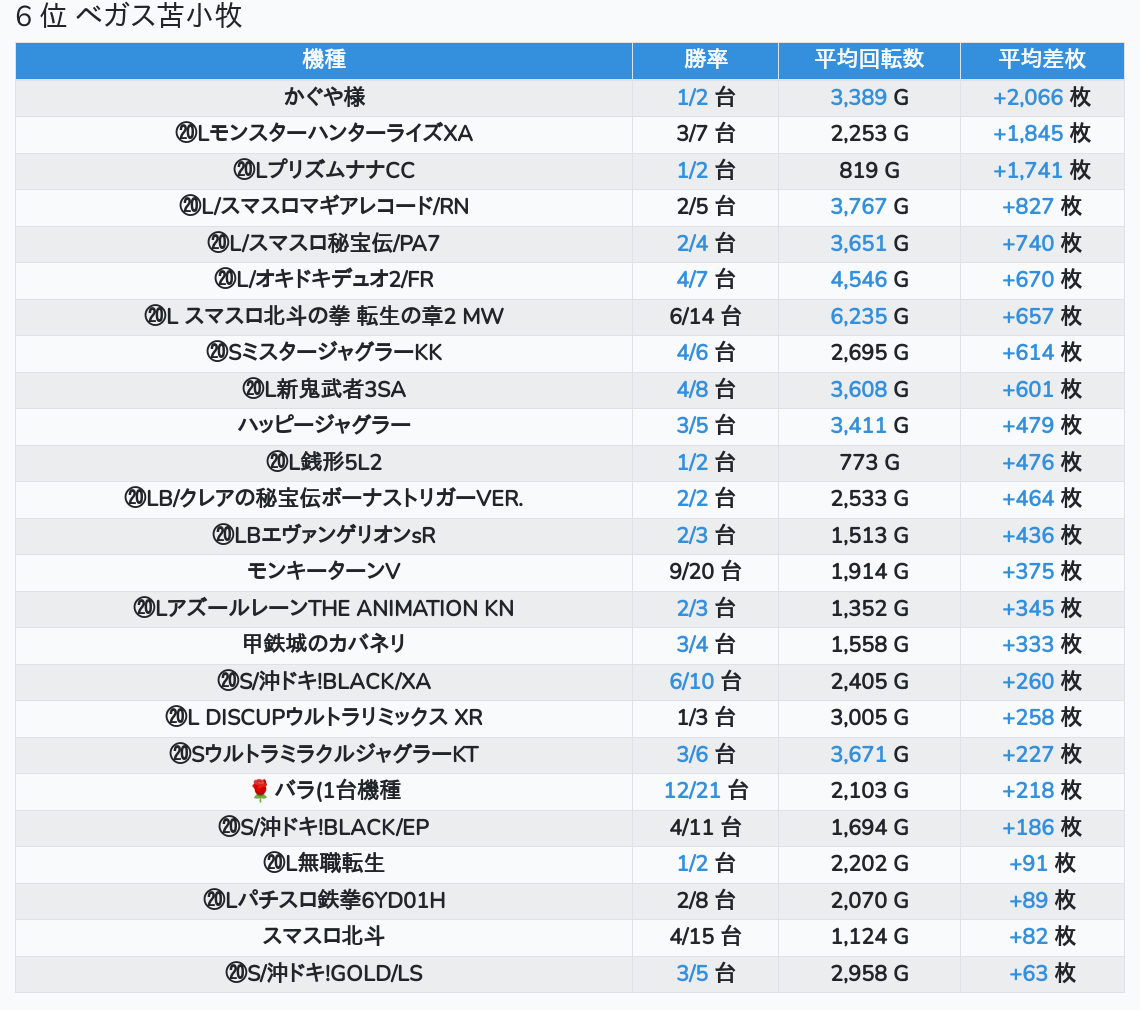Select the 6,235 G average spins value

pyautogui.click(x=859, y=316)
